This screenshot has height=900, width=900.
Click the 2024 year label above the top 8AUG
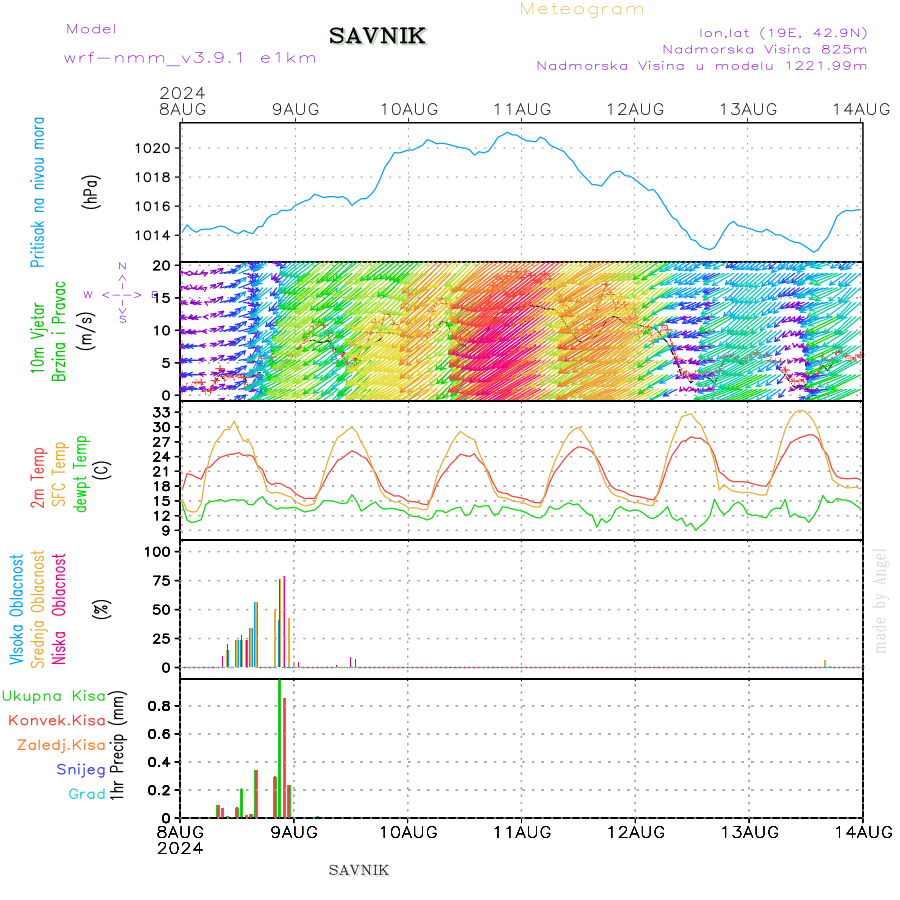(182, 93)
